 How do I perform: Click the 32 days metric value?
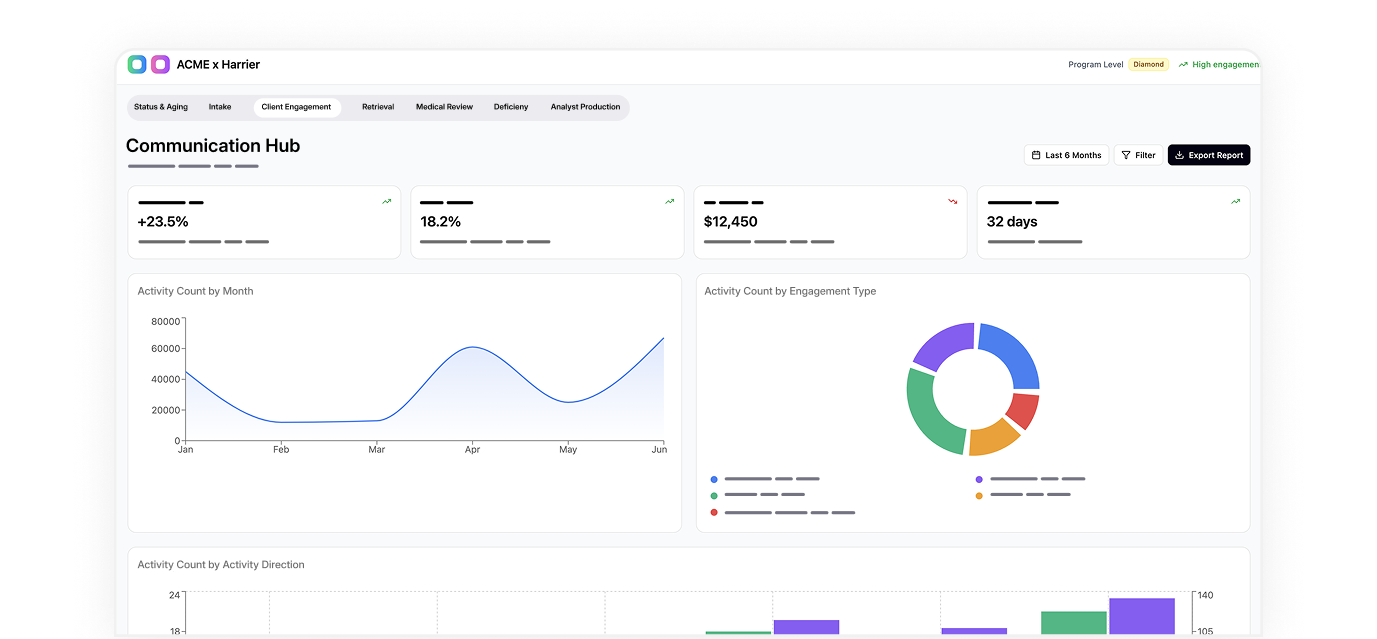tap(1012, 222)
